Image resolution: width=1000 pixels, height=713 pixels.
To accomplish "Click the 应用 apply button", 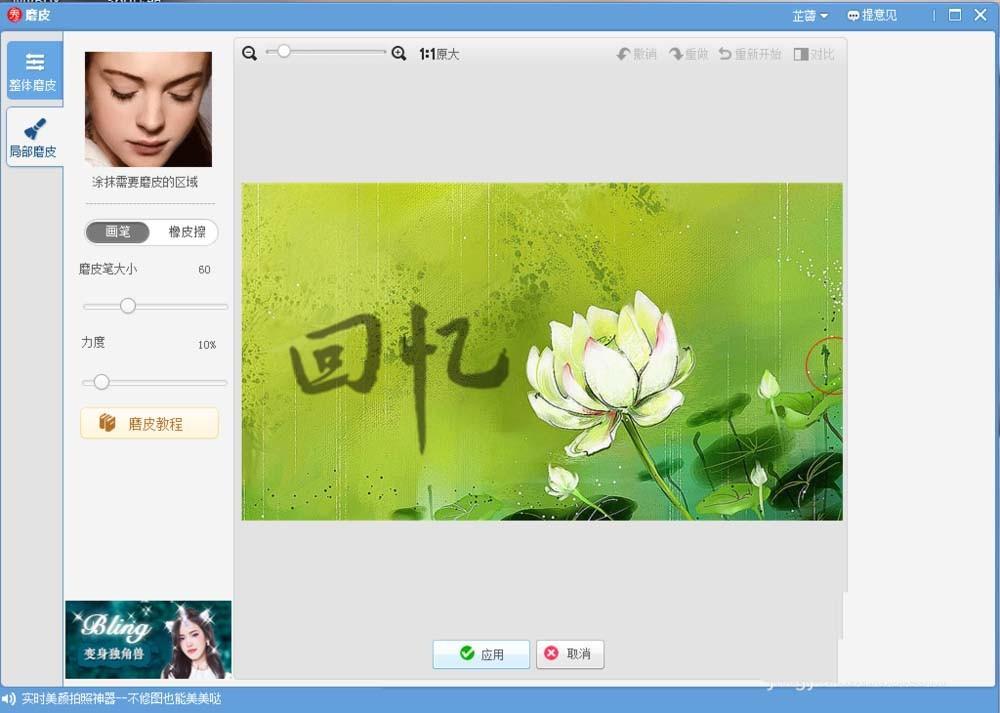I will [x=481, y=654].
